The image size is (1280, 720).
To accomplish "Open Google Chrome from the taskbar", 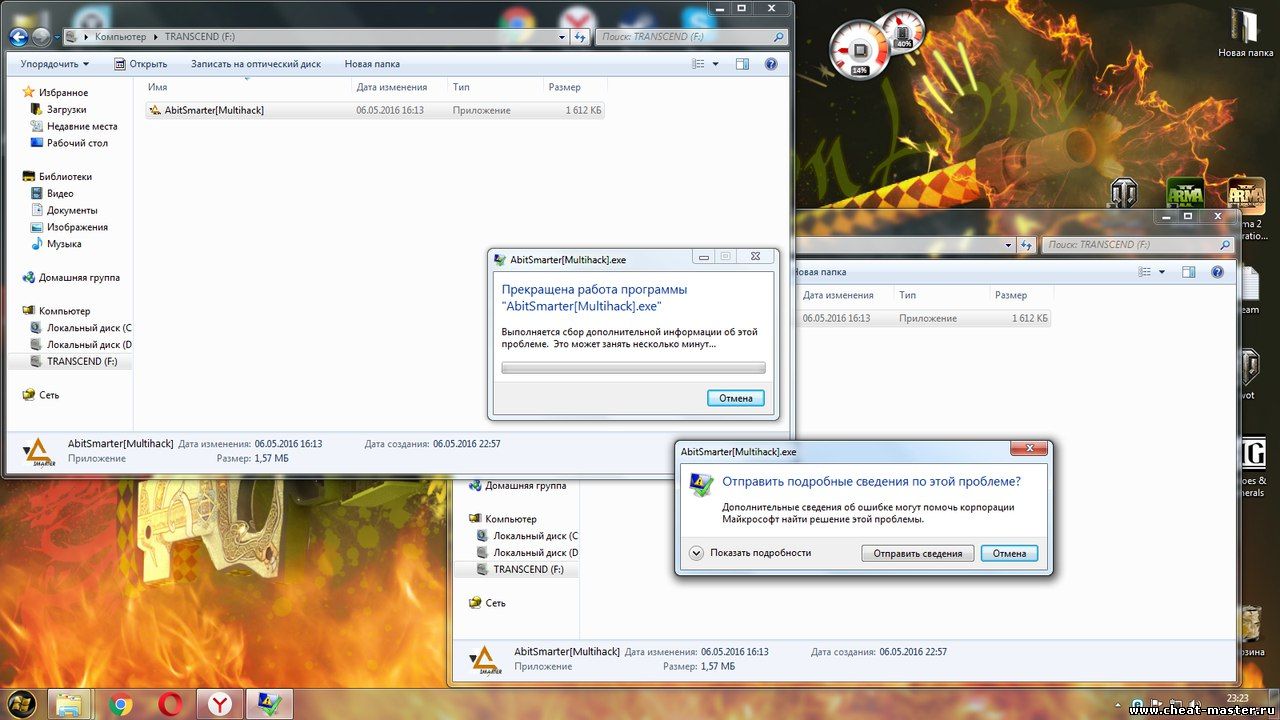I will pos(121,704).
